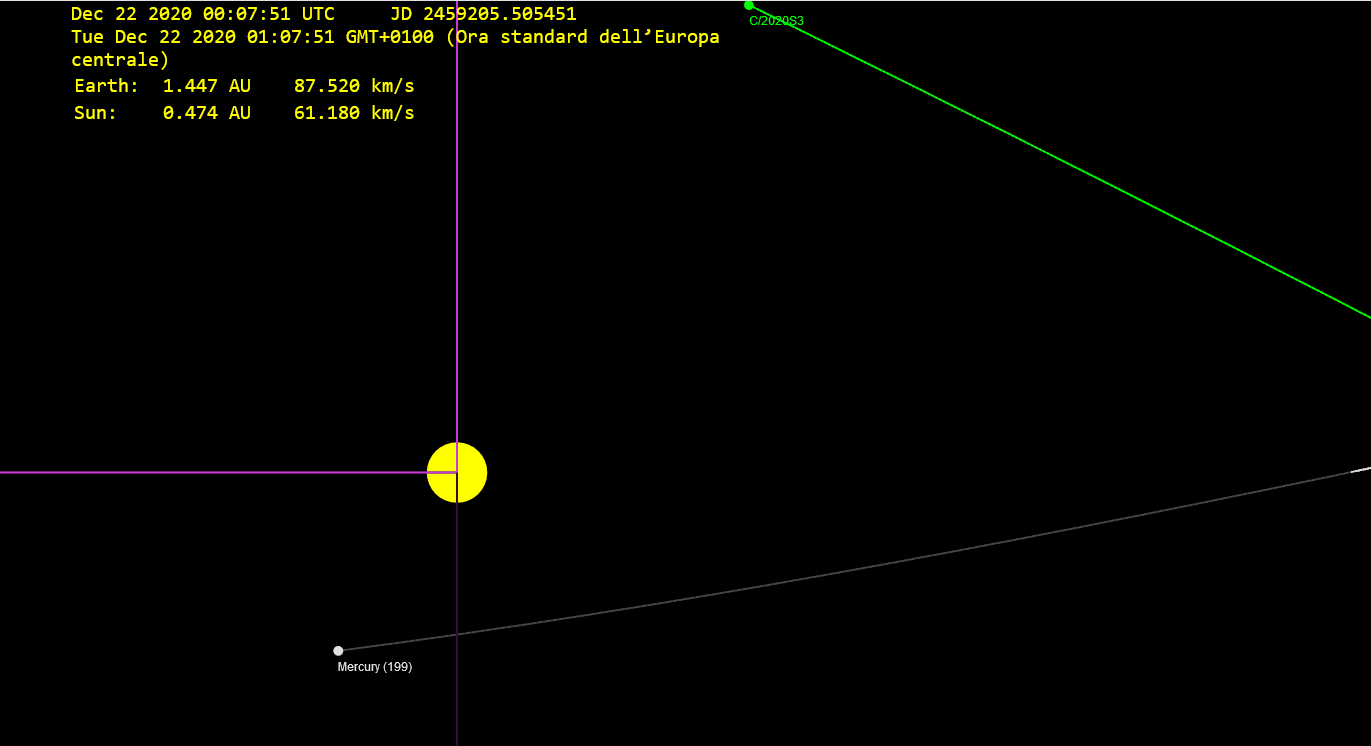Click the 'Sun:' readout label
Screen dimensions: 1371x746
[x=96, y=113]
